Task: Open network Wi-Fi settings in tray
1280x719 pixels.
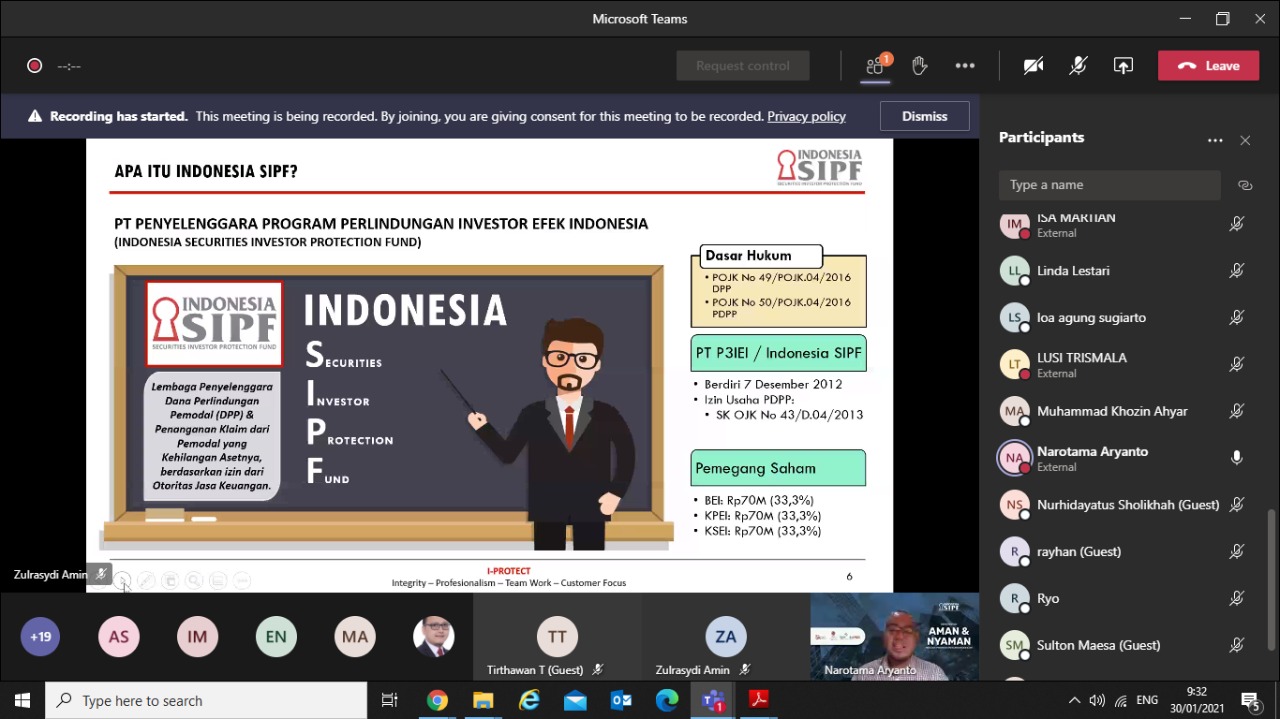Action: click(1121, 700)
